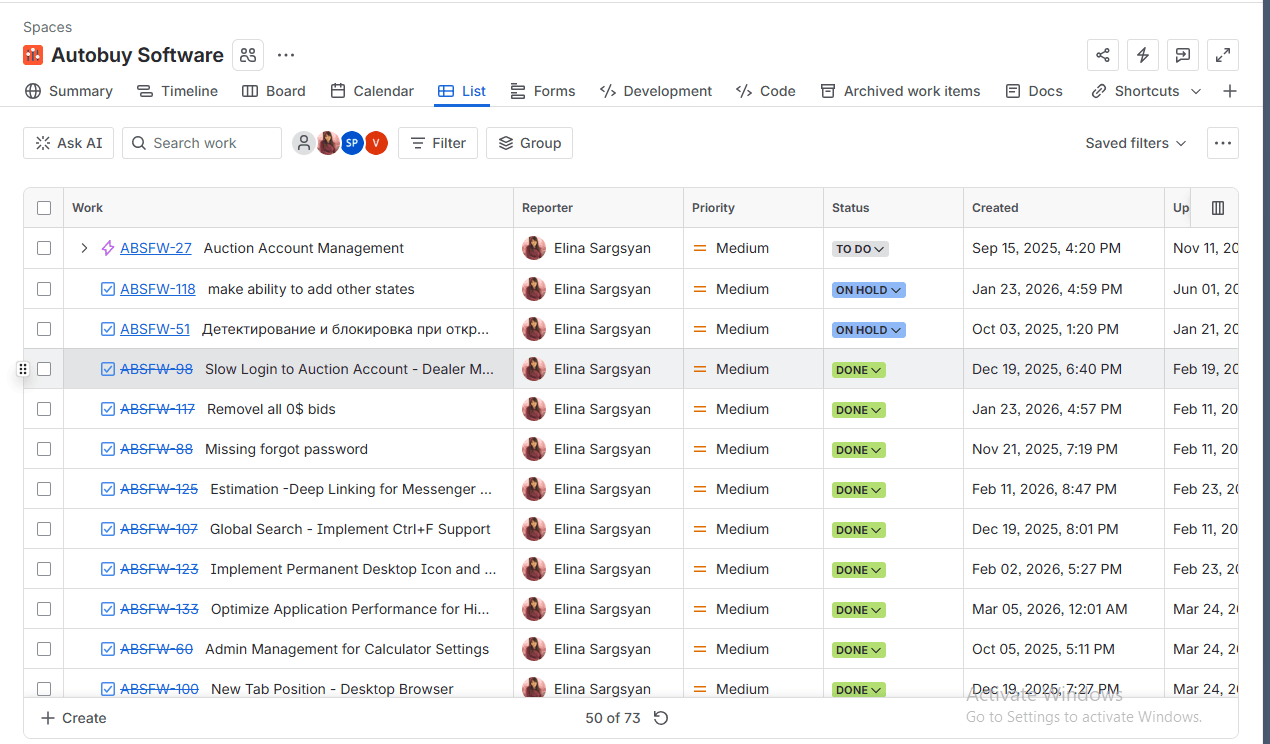This screenshot has width=1270, height=744.
Task: Open the DONE status dropdown for ABSFW-117
Action: coord(859,410)
